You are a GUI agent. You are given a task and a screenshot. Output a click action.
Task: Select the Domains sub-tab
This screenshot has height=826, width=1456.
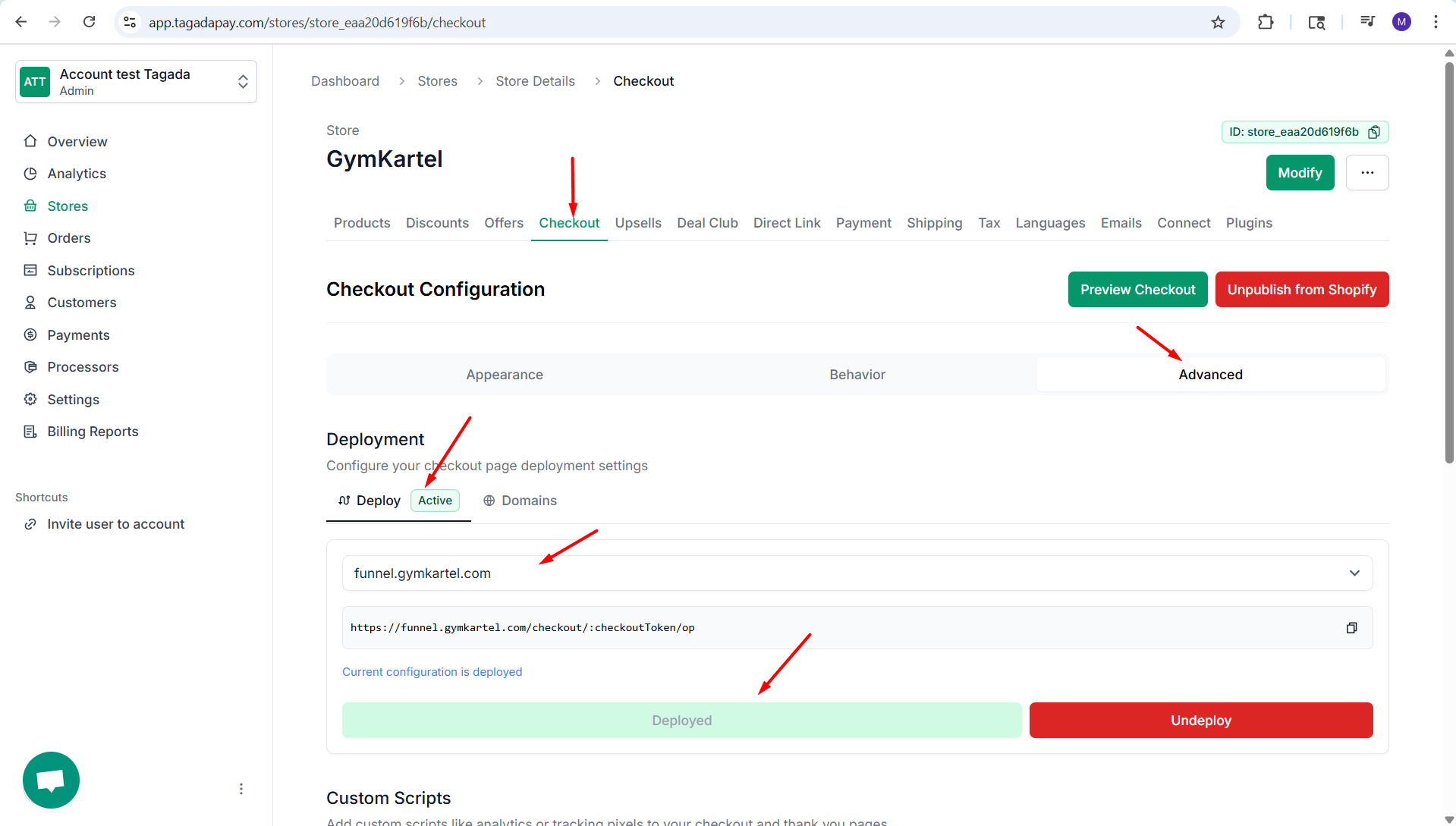(520, 501)
